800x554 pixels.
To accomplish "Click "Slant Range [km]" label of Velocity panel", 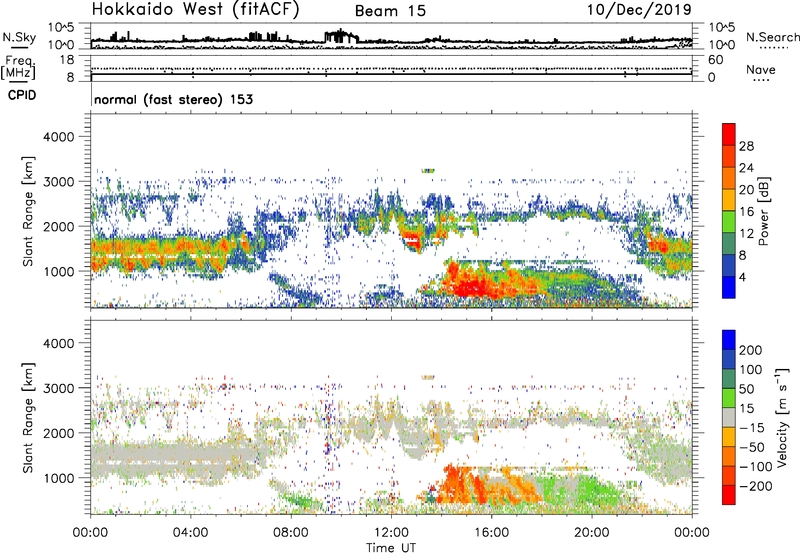I will point(28,418).
